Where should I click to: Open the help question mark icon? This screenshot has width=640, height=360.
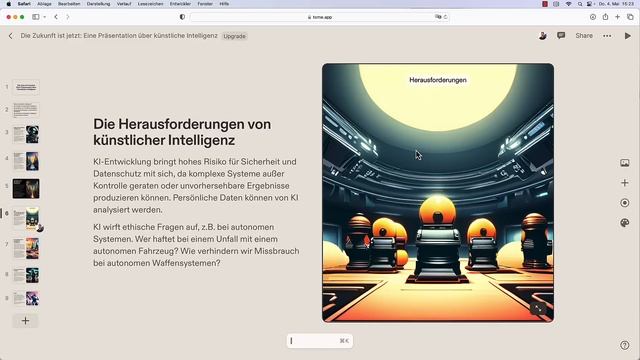point(624,345)
